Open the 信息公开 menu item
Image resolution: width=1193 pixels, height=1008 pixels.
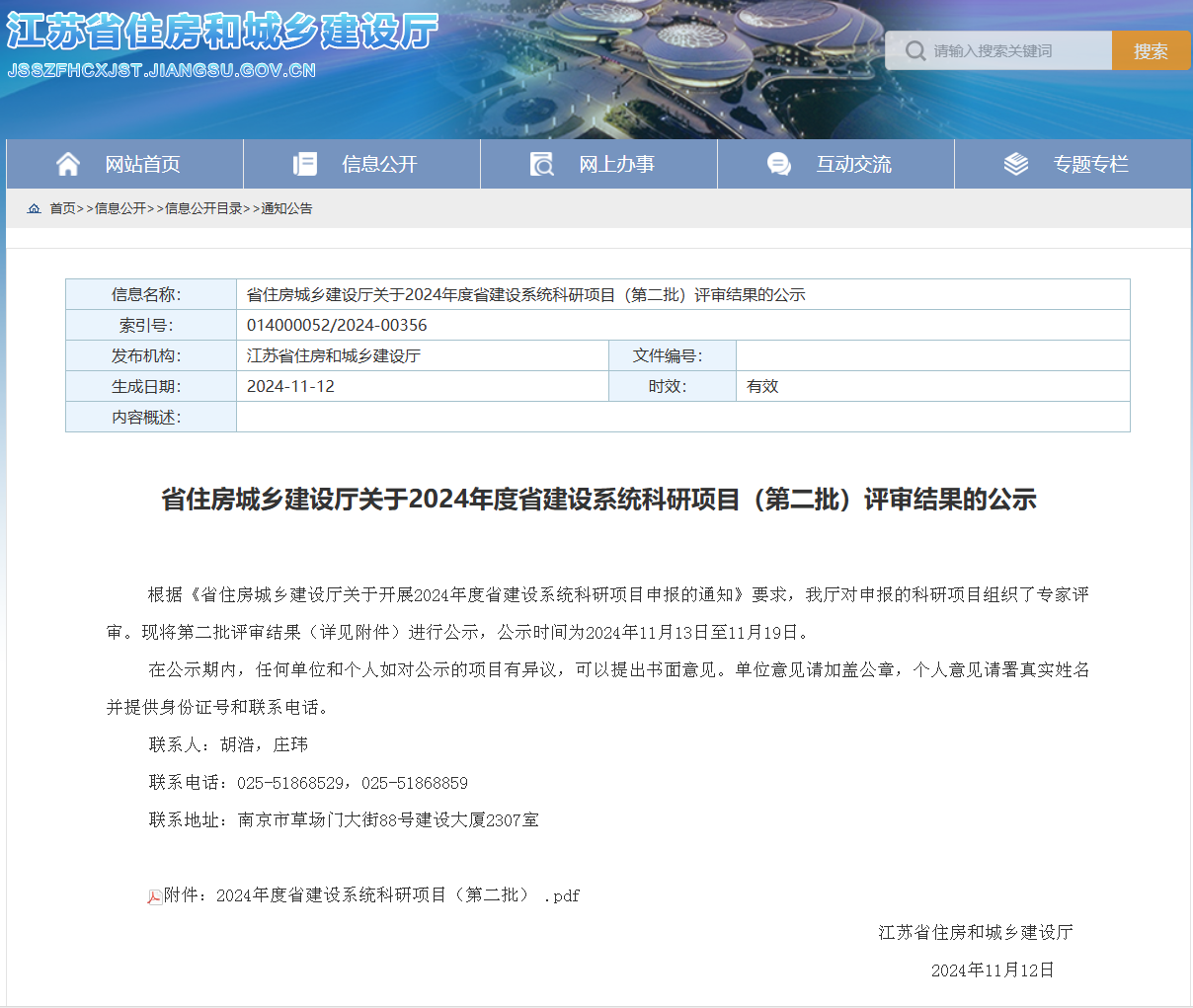(361, 164)
